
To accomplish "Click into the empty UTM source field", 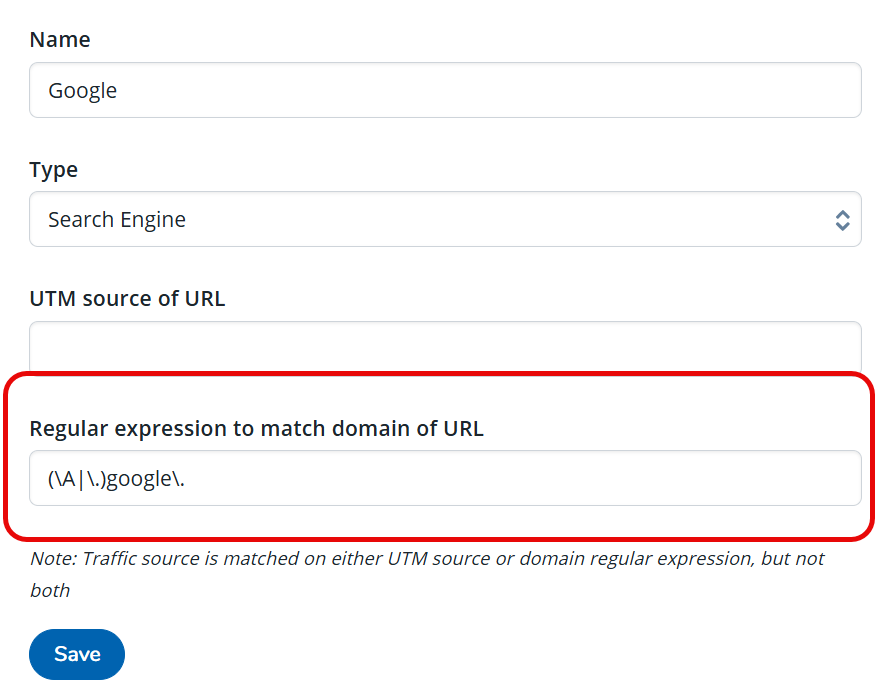I will pyautogui.click(x=445, y=348).
